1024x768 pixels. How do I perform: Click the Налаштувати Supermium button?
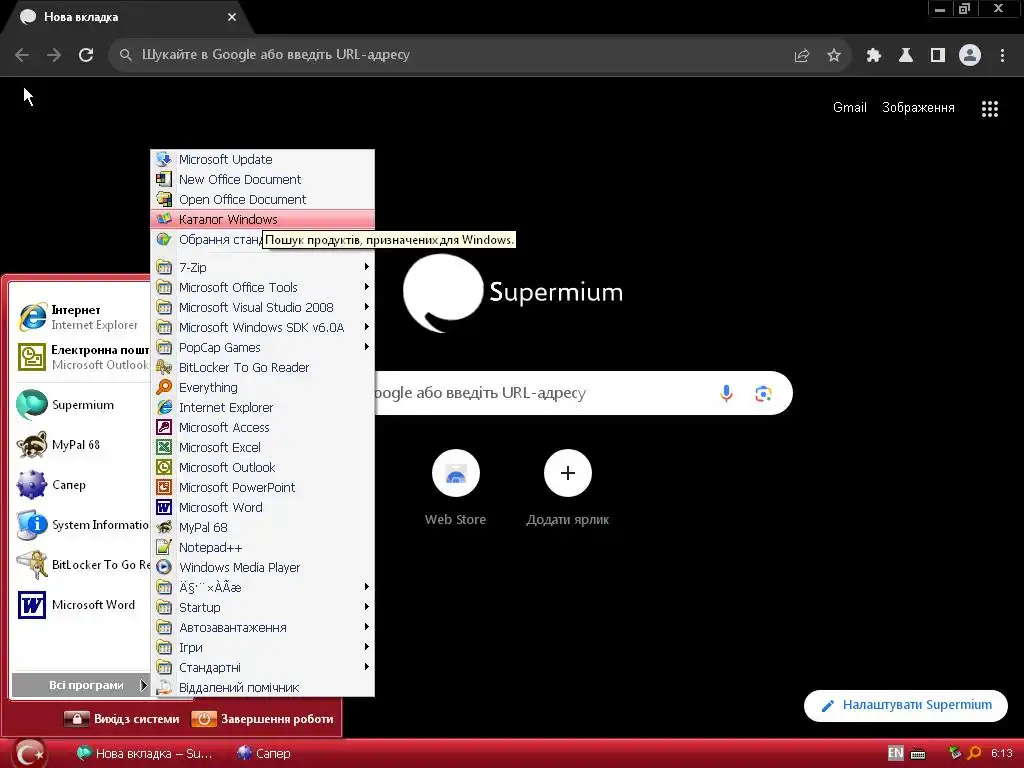pos(906,705)
